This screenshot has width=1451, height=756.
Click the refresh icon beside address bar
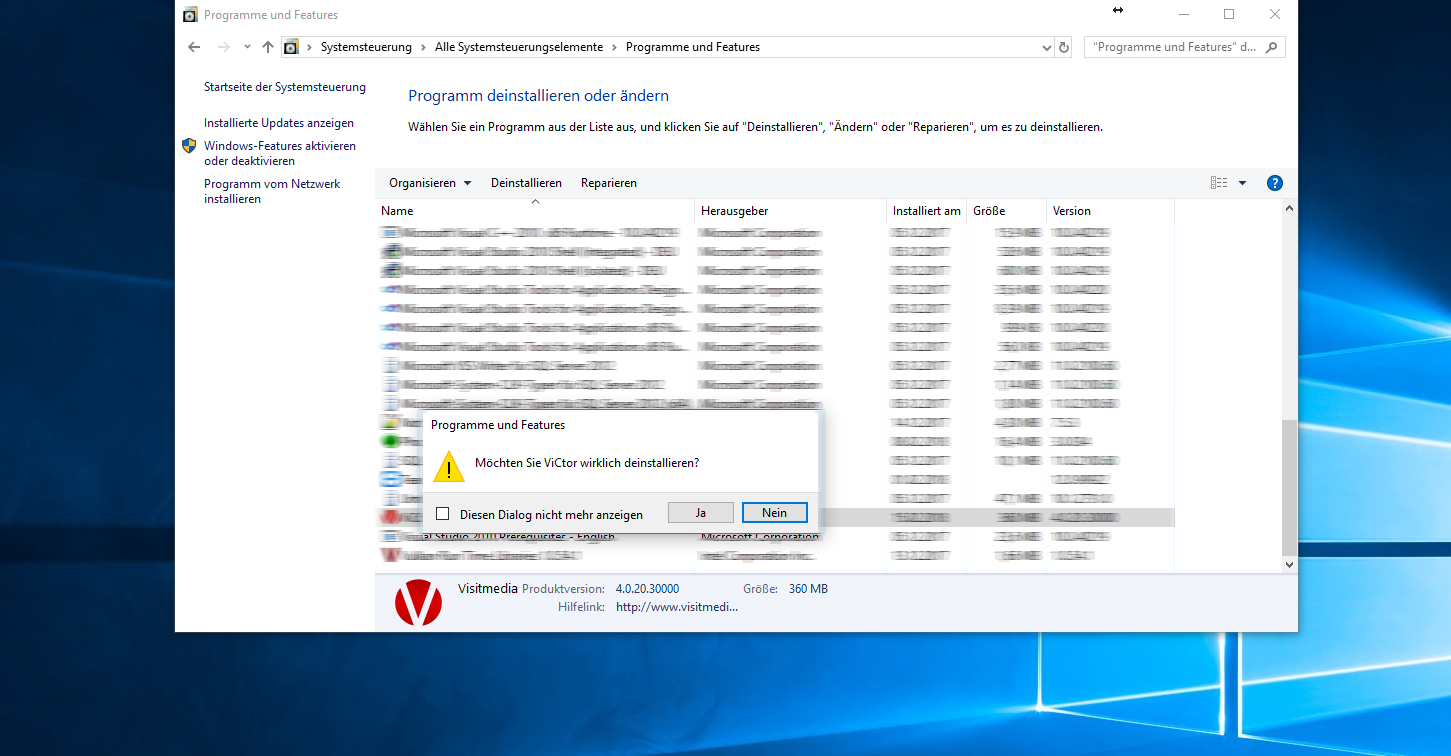1063,47
